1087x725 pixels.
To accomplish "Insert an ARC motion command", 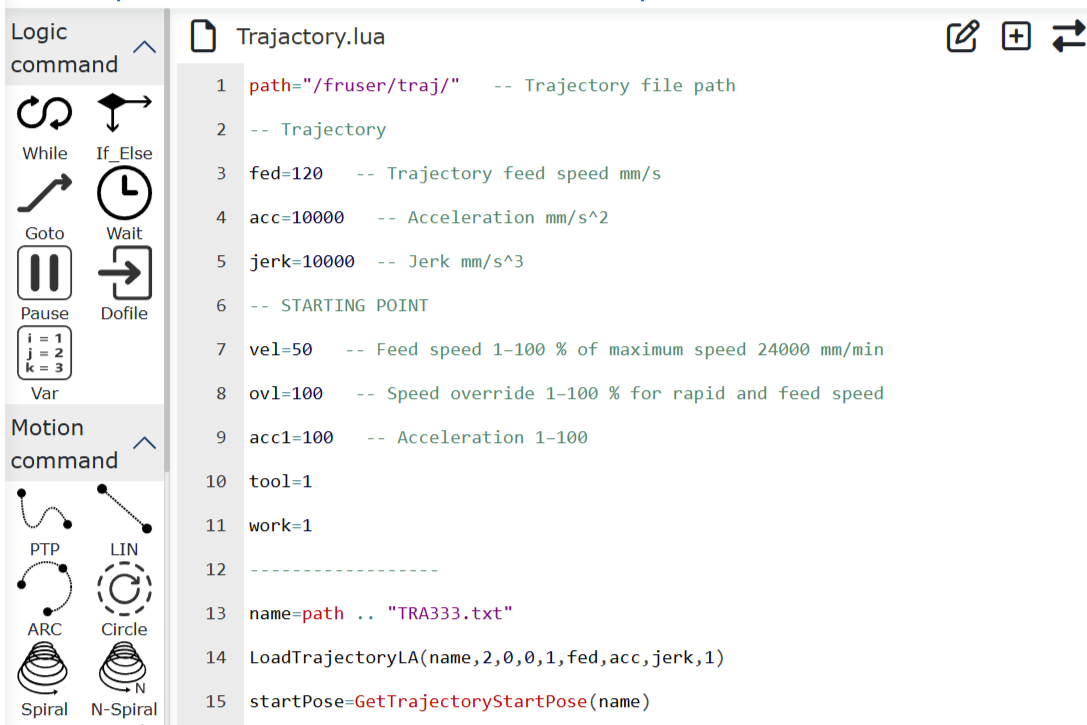I will click(x=45, y=590).
